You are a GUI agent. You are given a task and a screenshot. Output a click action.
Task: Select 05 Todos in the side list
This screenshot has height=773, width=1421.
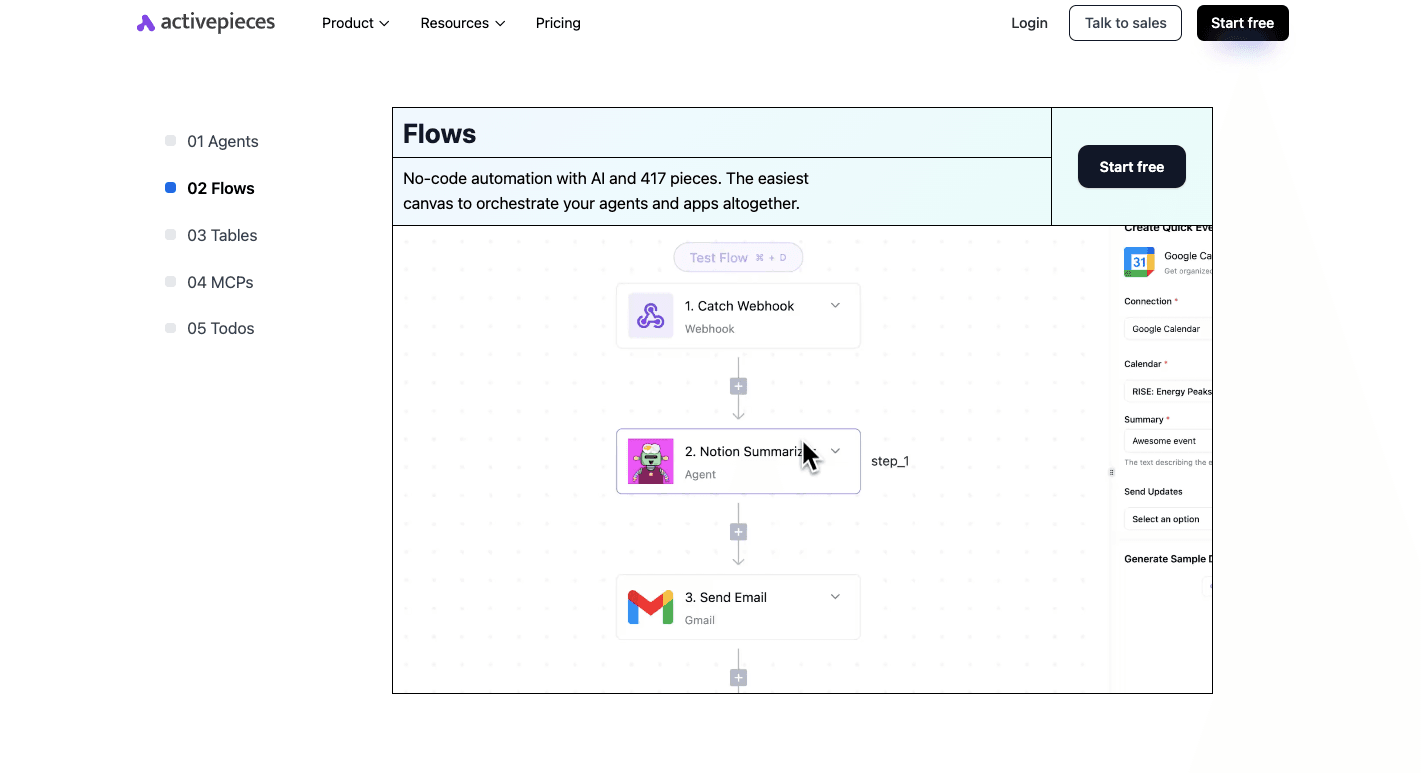210,328
